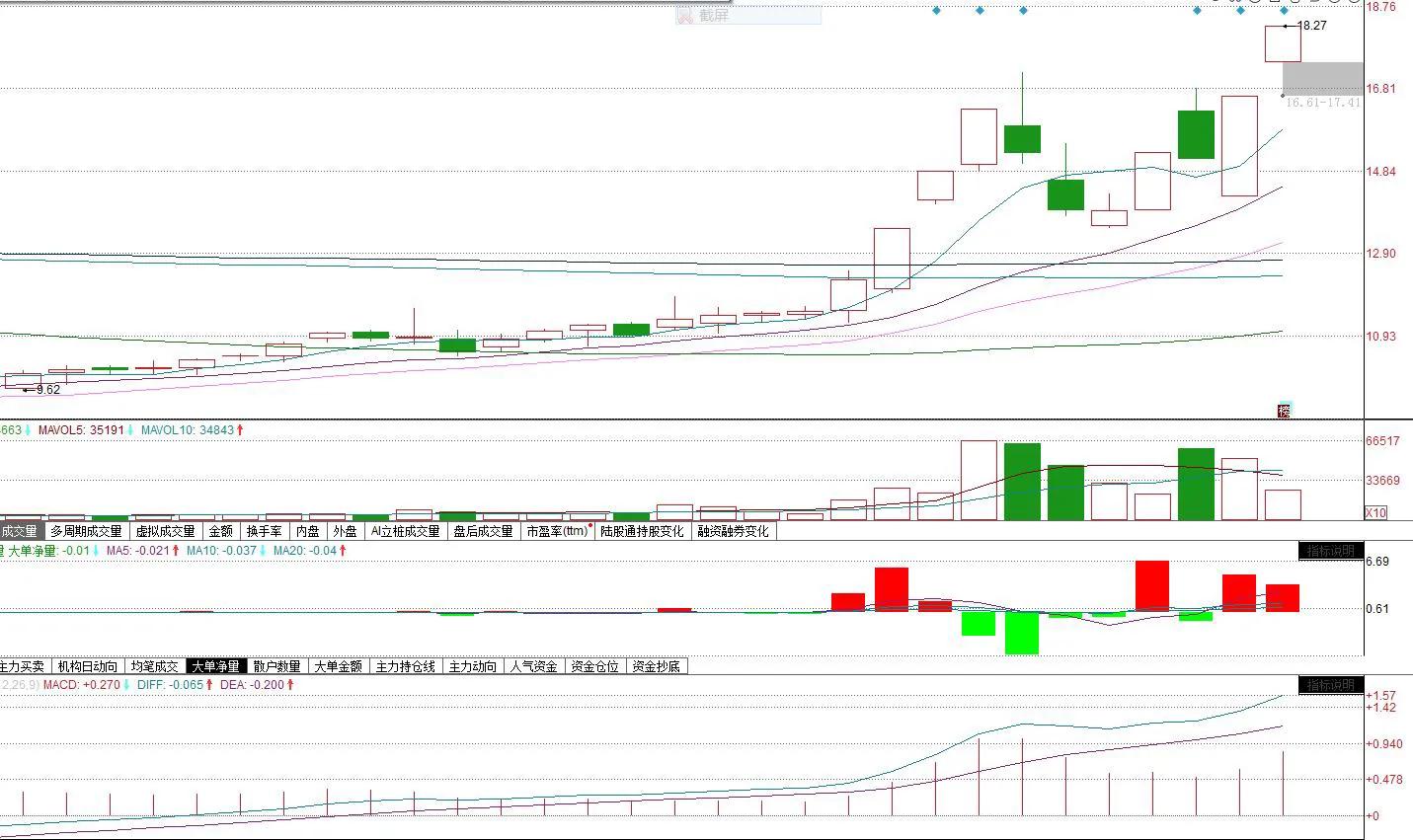Select the 市盈率(ttm) tab

coord(559,531)
